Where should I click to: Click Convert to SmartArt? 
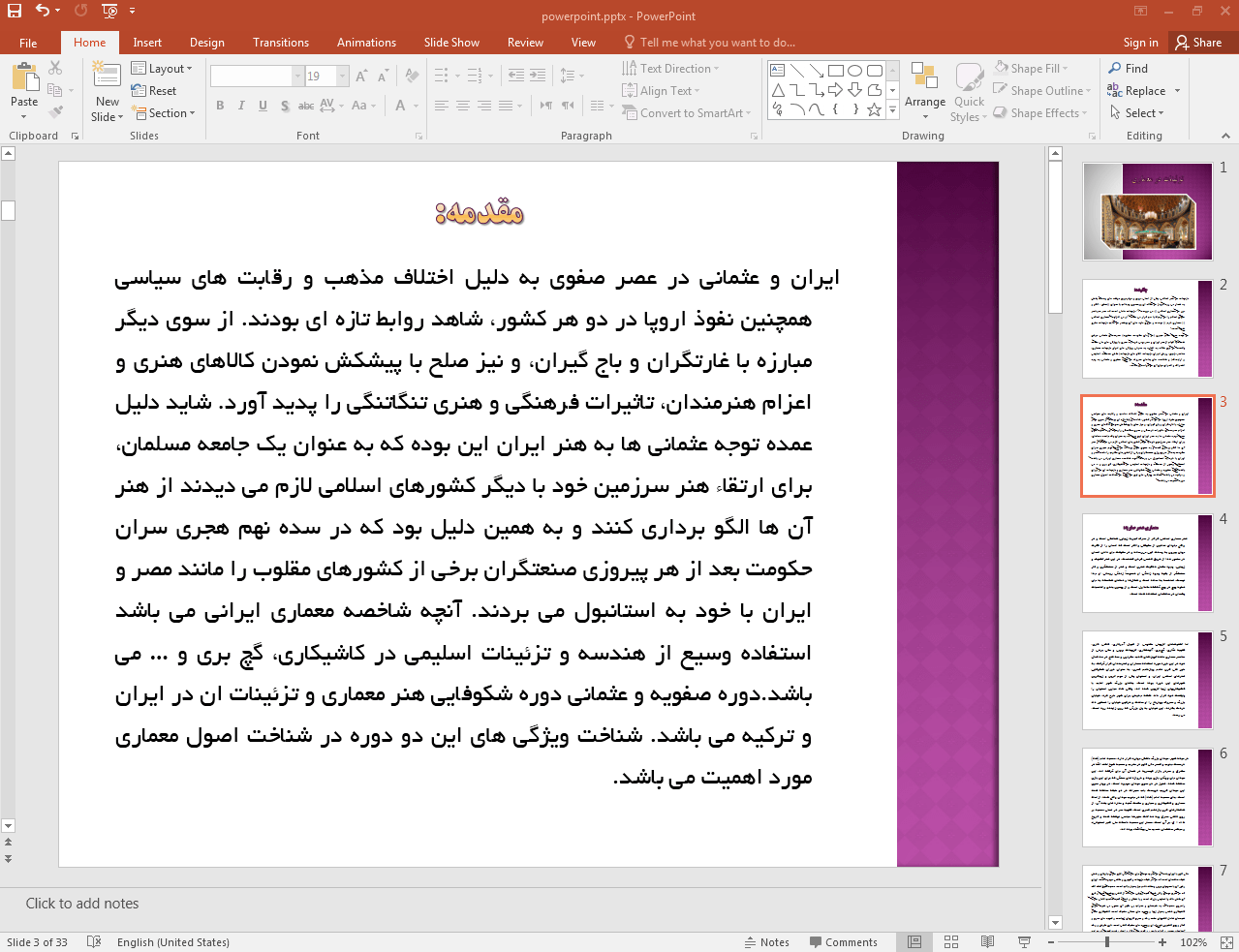tap(686, 113)
